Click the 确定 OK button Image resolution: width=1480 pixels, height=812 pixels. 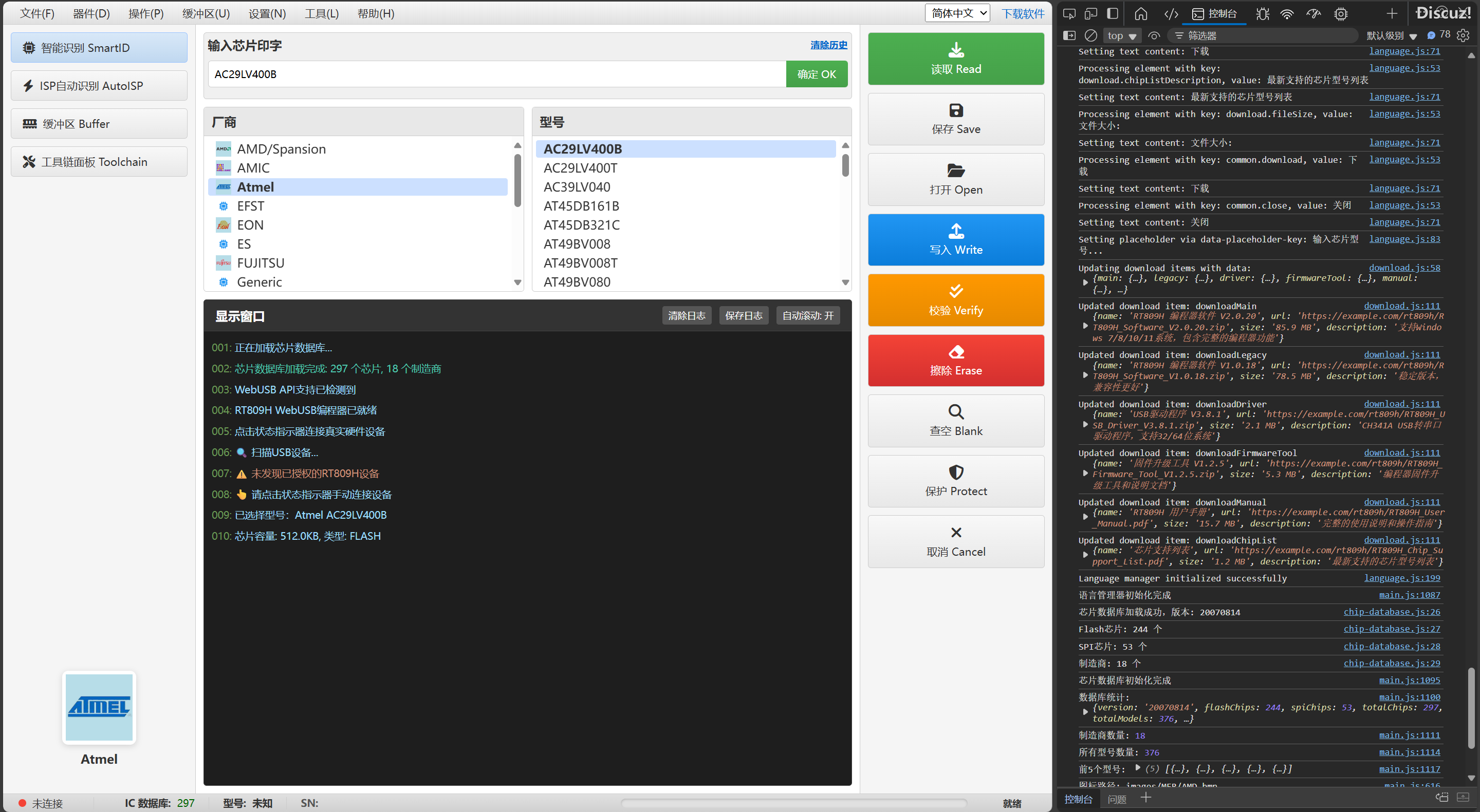[x=816, y=74]
